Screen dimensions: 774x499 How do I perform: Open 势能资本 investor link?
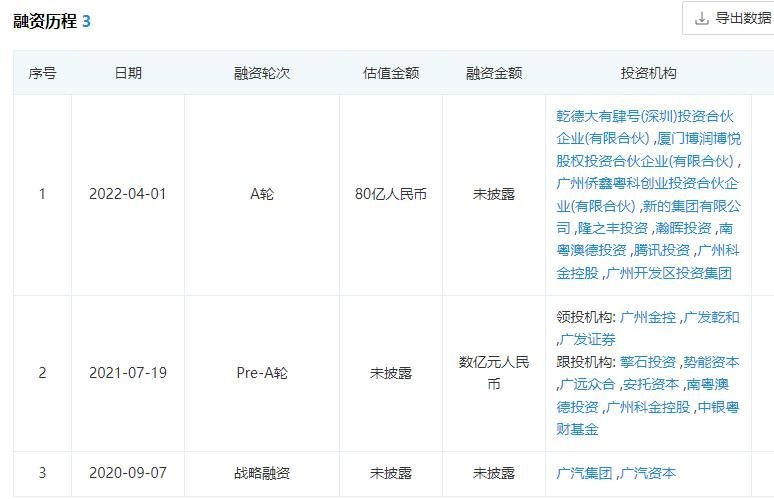pos(711,362)
